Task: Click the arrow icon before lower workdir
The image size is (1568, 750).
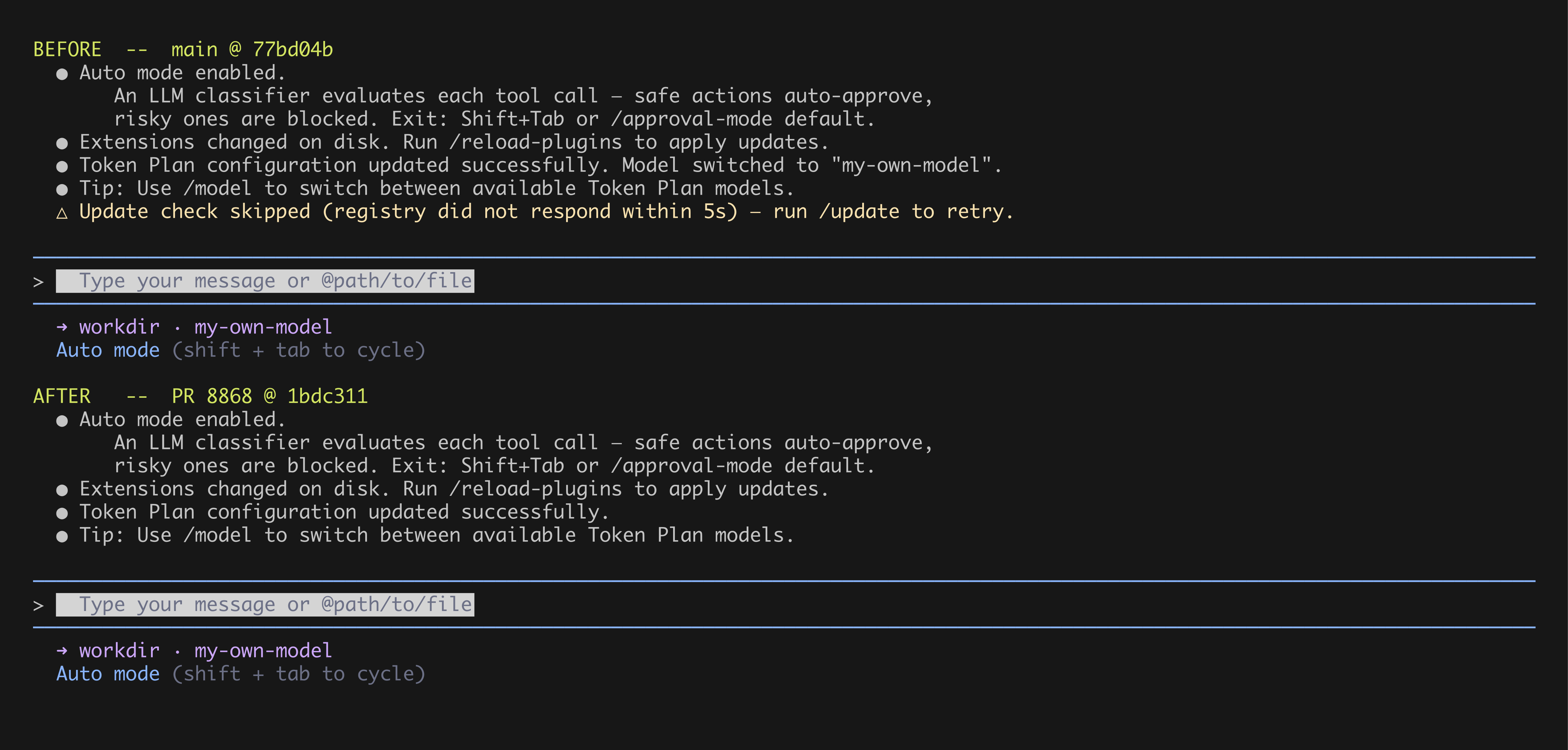Action: 62,651
